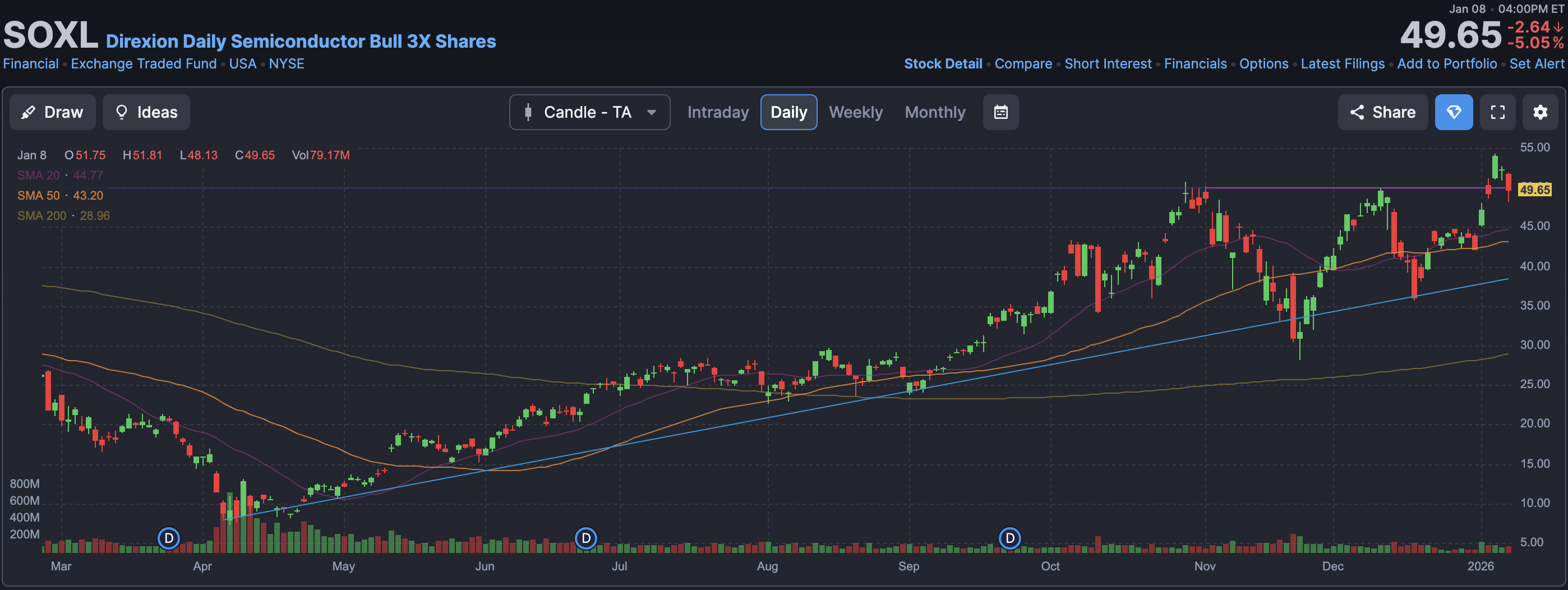This screenshot has height=590, width=1568.
Task: Open Short Interest page
Action: click(x=1108, y=64)
